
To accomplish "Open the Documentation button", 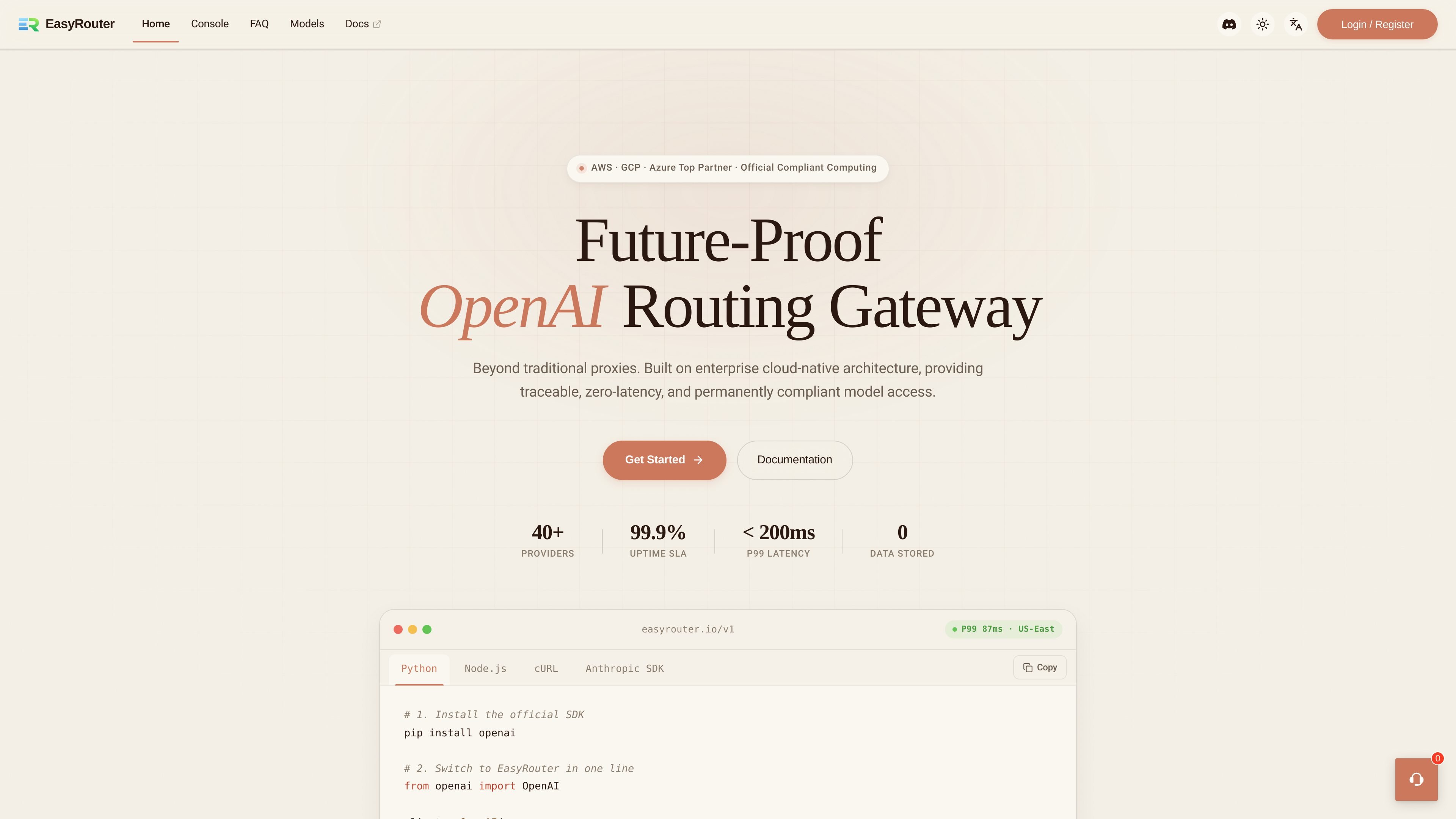I will pos(794,460).
